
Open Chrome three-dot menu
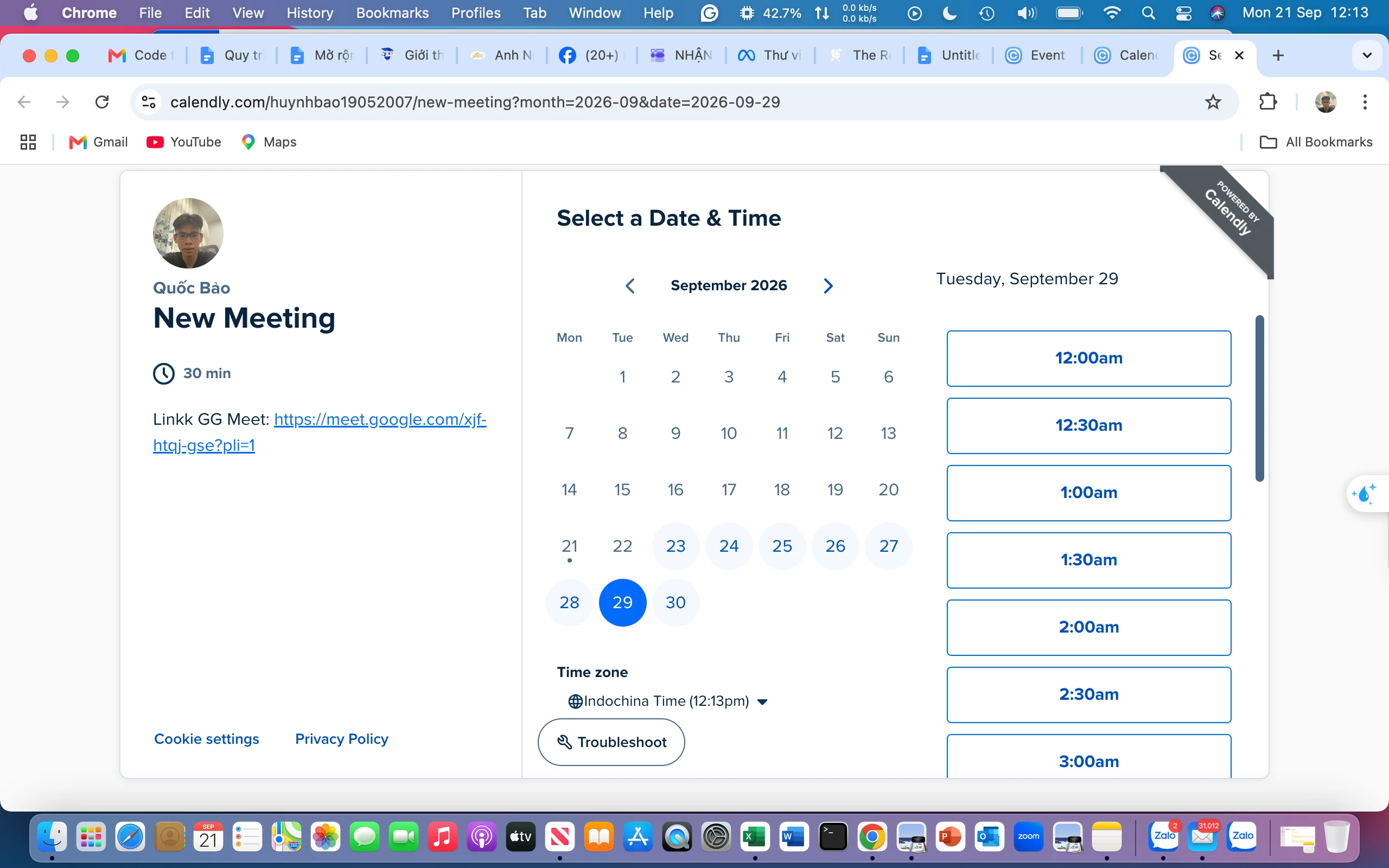1365,102
